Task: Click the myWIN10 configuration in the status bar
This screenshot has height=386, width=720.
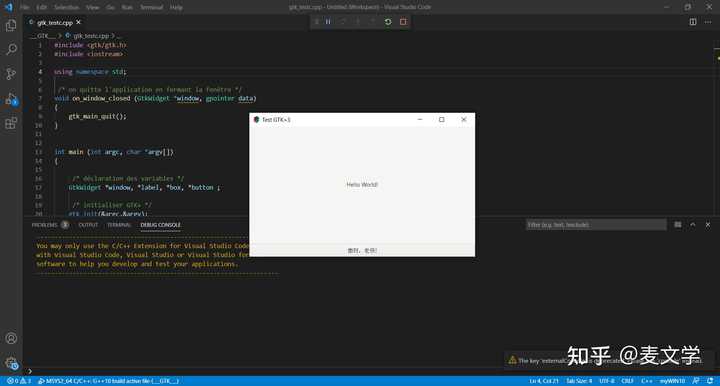Action: coord(672,381)
